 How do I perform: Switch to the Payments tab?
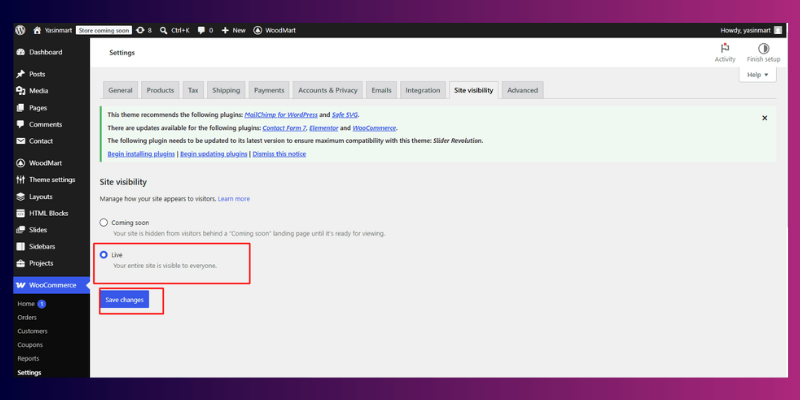pyautogui.click(x=269, y=90)
